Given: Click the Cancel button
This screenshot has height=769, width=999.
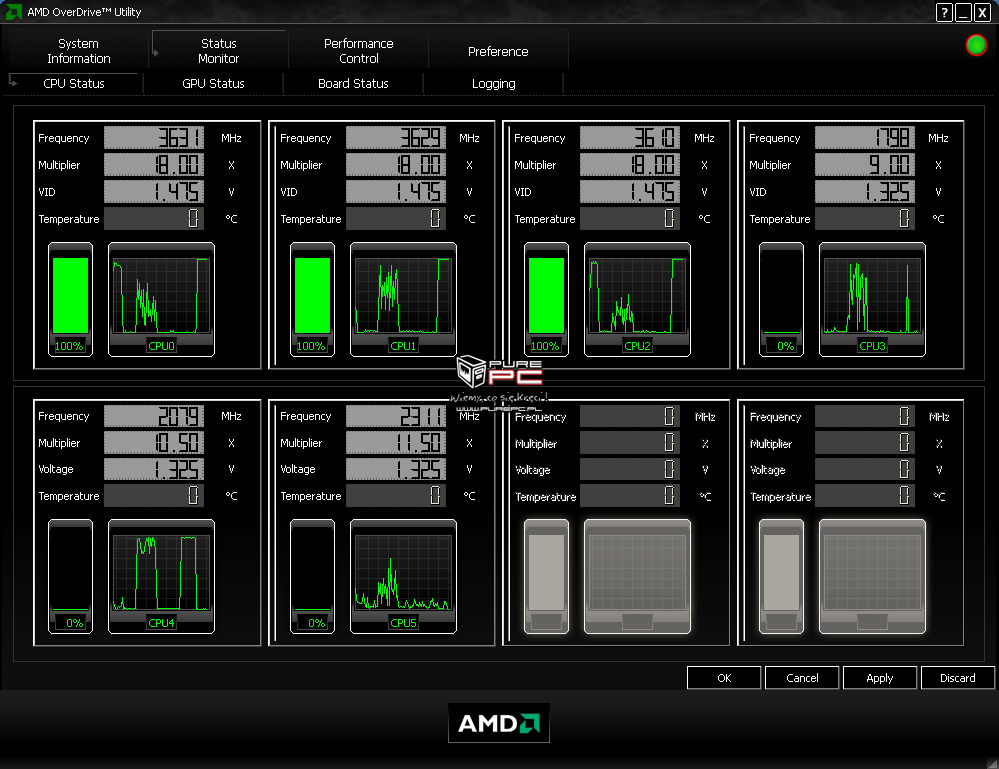Looking at the screenshot, I should 802,678.
